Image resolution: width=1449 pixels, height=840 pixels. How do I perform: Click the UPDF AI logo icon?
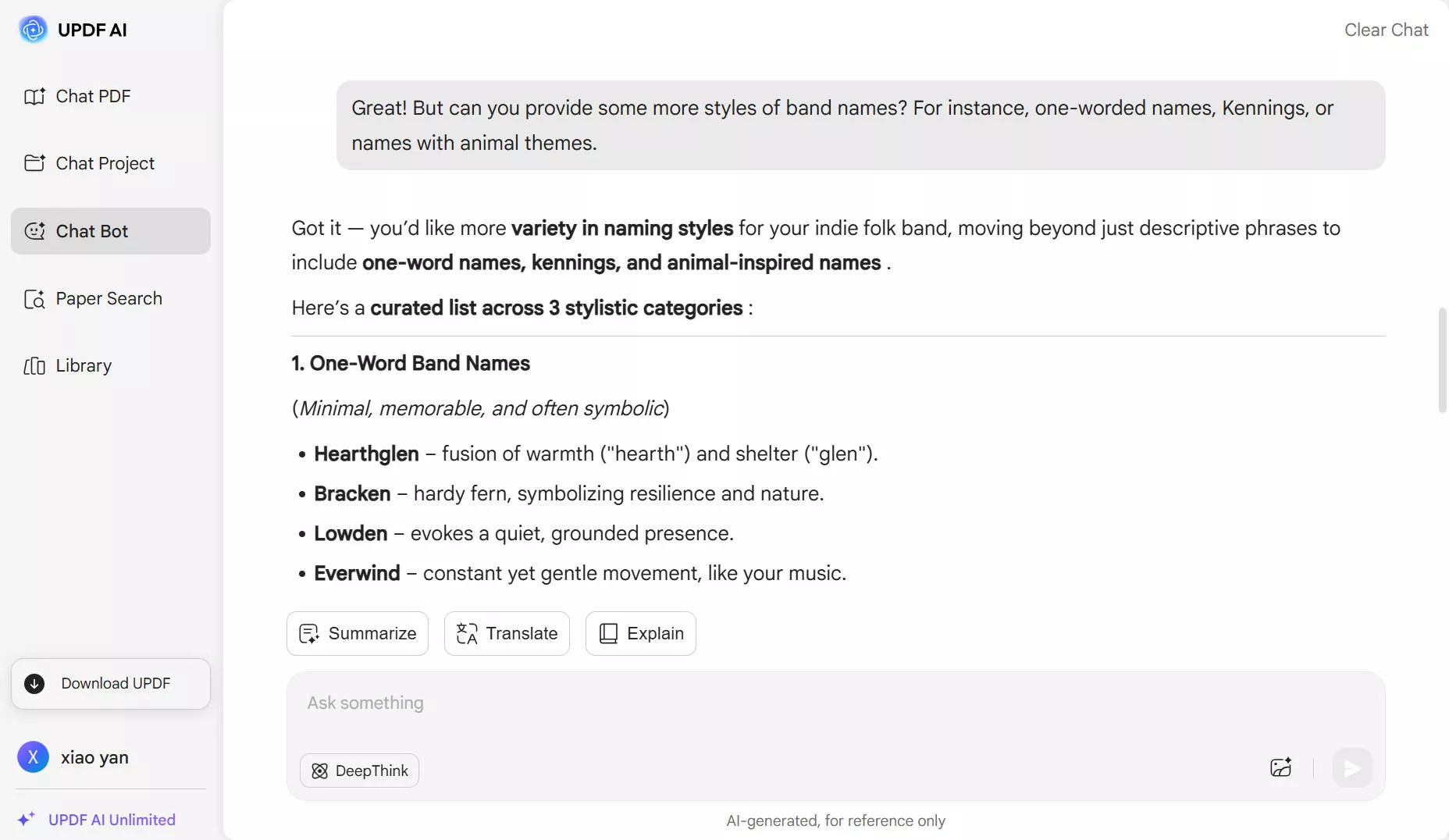coord(33,30)
